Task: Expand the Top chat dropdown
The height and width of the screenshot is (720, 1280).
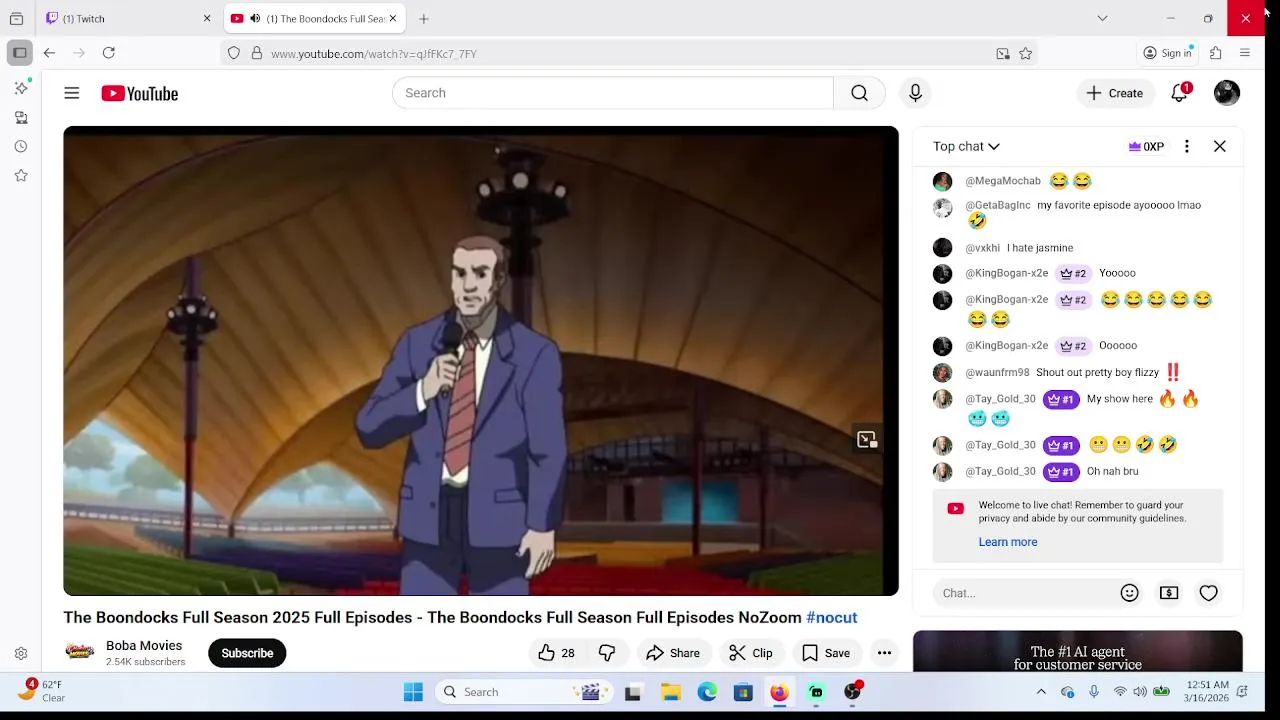Action: pos(966,146)
